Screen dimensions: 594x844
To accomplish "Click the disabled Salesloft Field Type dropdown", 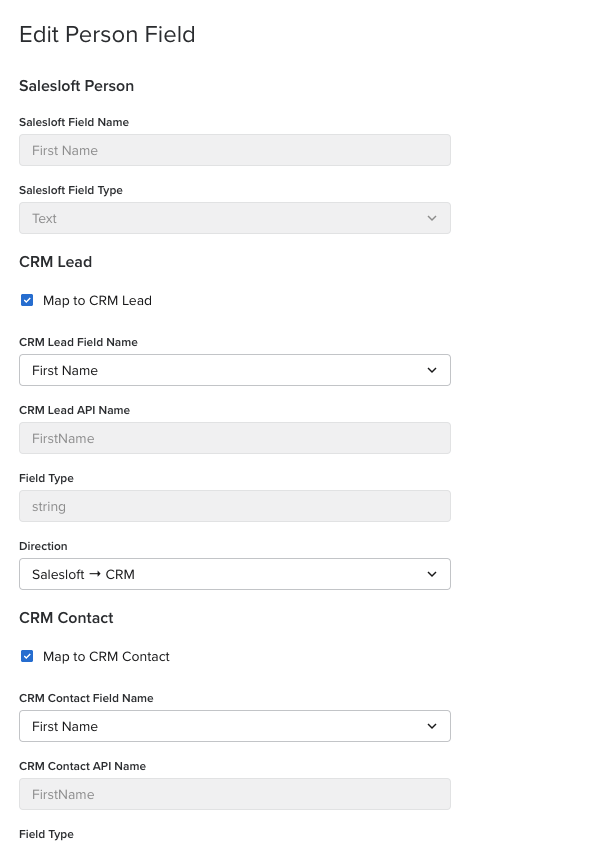I will 235,218.
